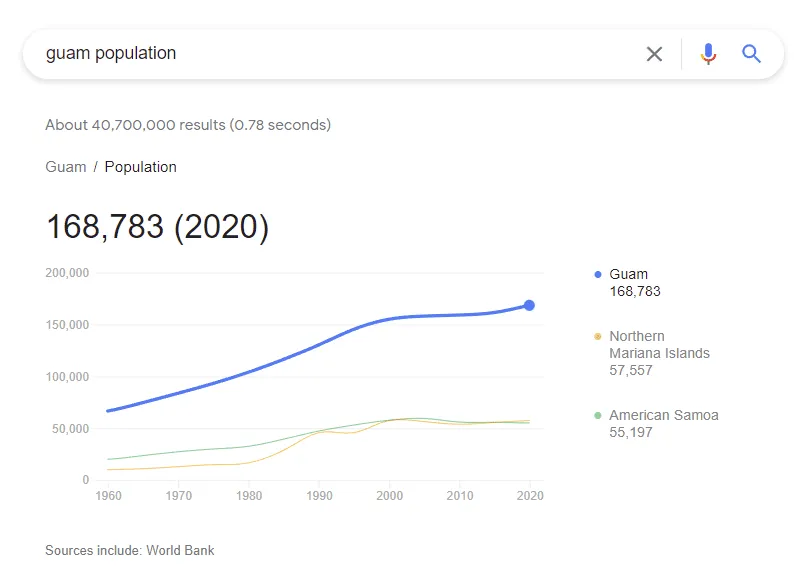Open the Population breadcrumb dropdown
Screen dimensions: 810x576
click(141, 167)
